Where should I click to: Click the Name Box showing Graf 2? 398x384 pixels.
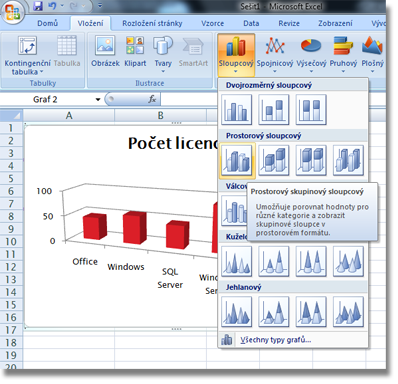pyautogui.click(x=45, y=99)
